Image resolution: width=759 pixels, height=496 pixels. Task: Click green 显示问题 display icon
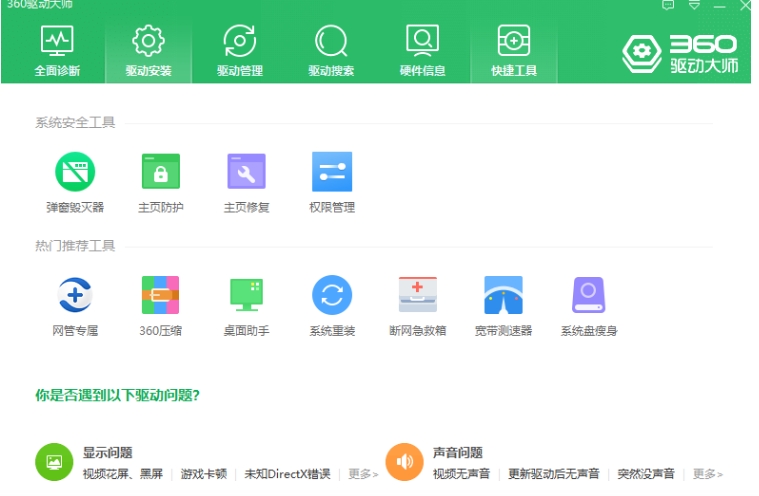click(x=54, y=462)
